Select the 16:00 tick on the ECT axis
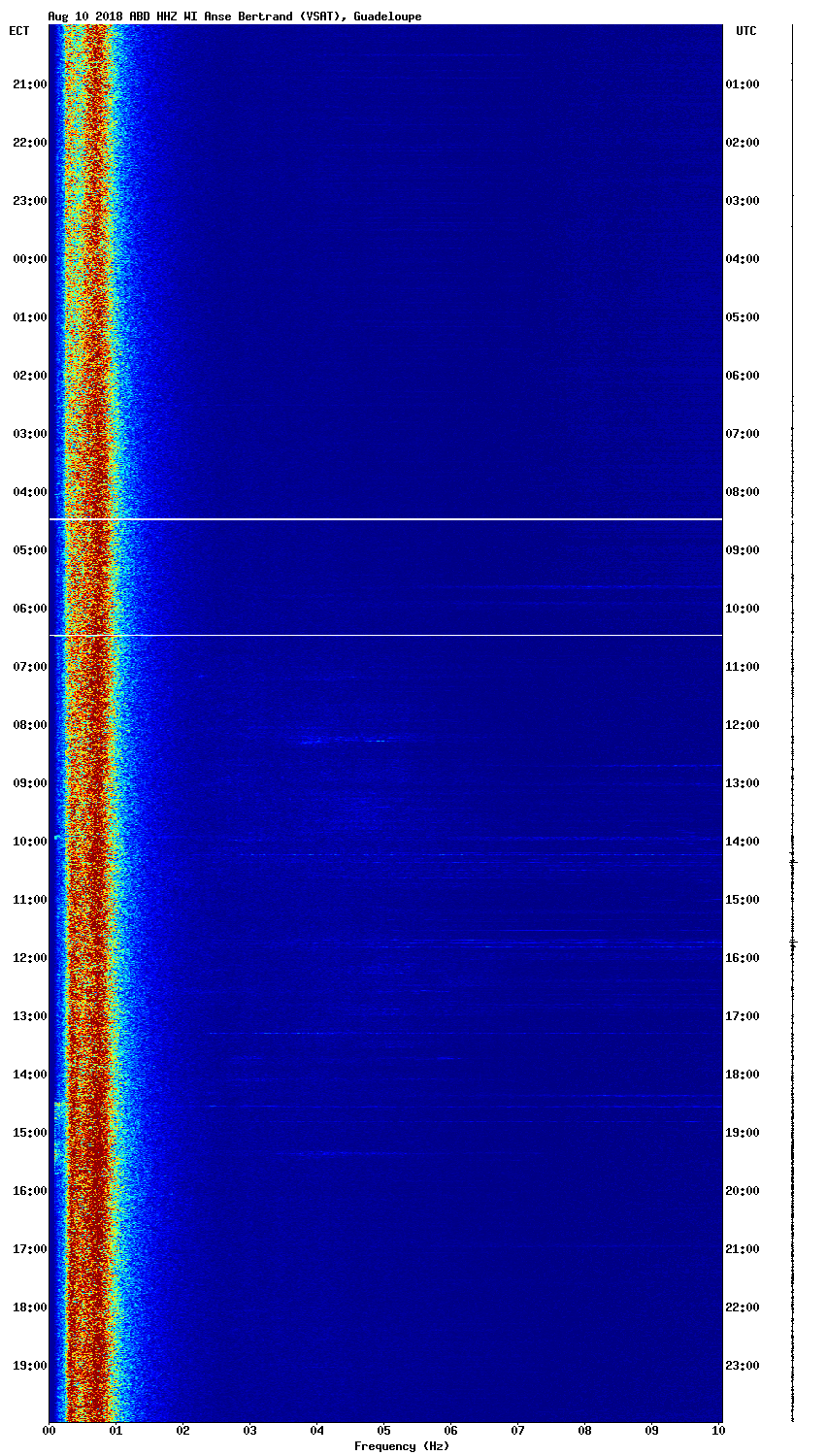This screenshot has width=827, height=1456. point(29,1191)
